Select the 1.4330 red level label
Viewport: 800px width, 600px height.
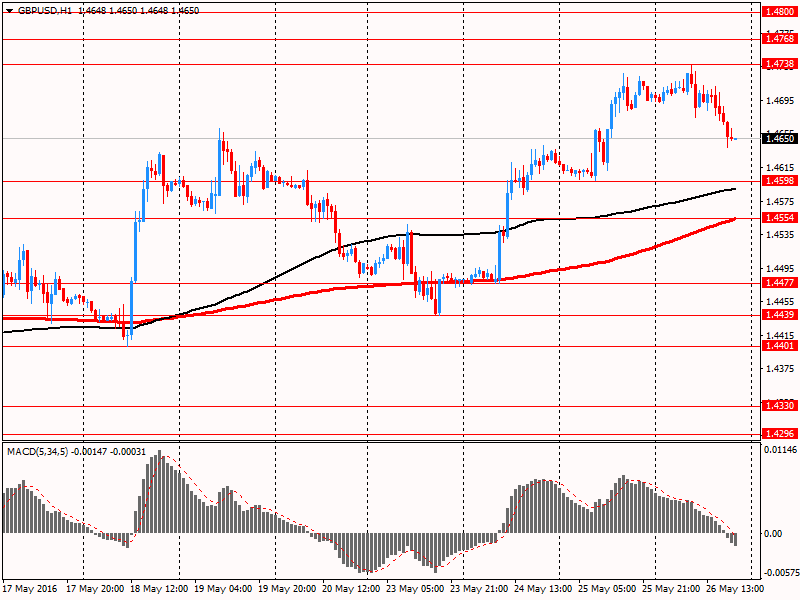tap(779, 406)
